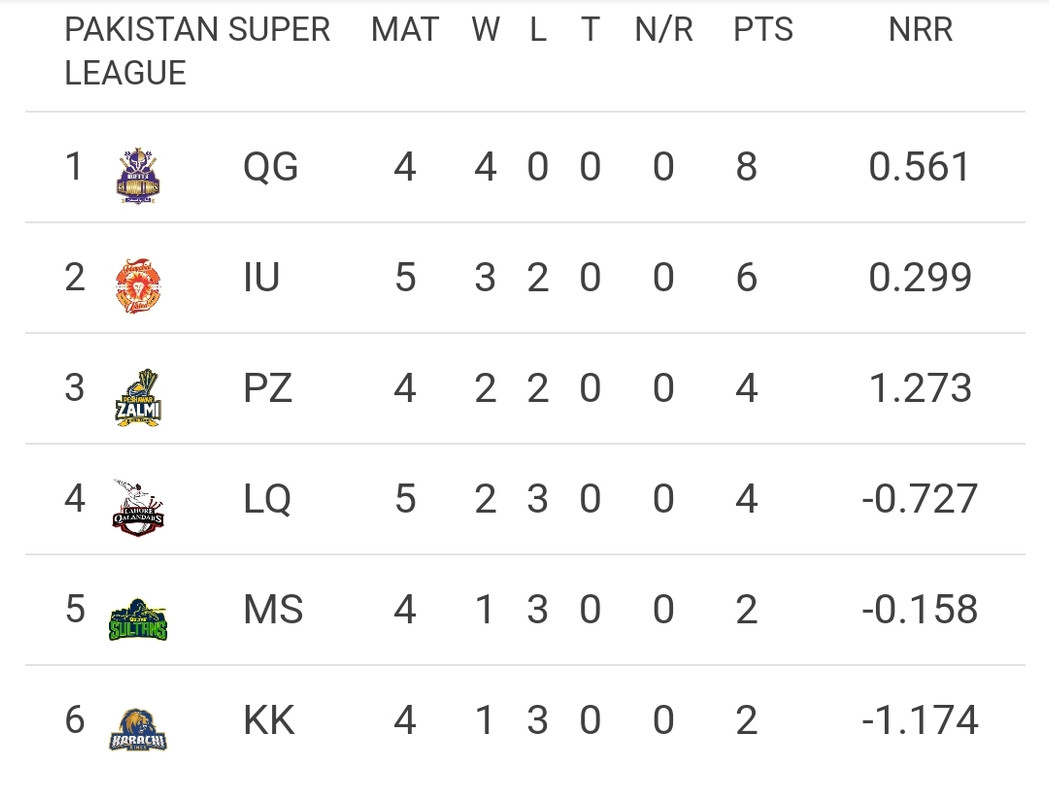Open the Lahore Qalandars logo
1049x800 pixels.
tap(138, 507)
